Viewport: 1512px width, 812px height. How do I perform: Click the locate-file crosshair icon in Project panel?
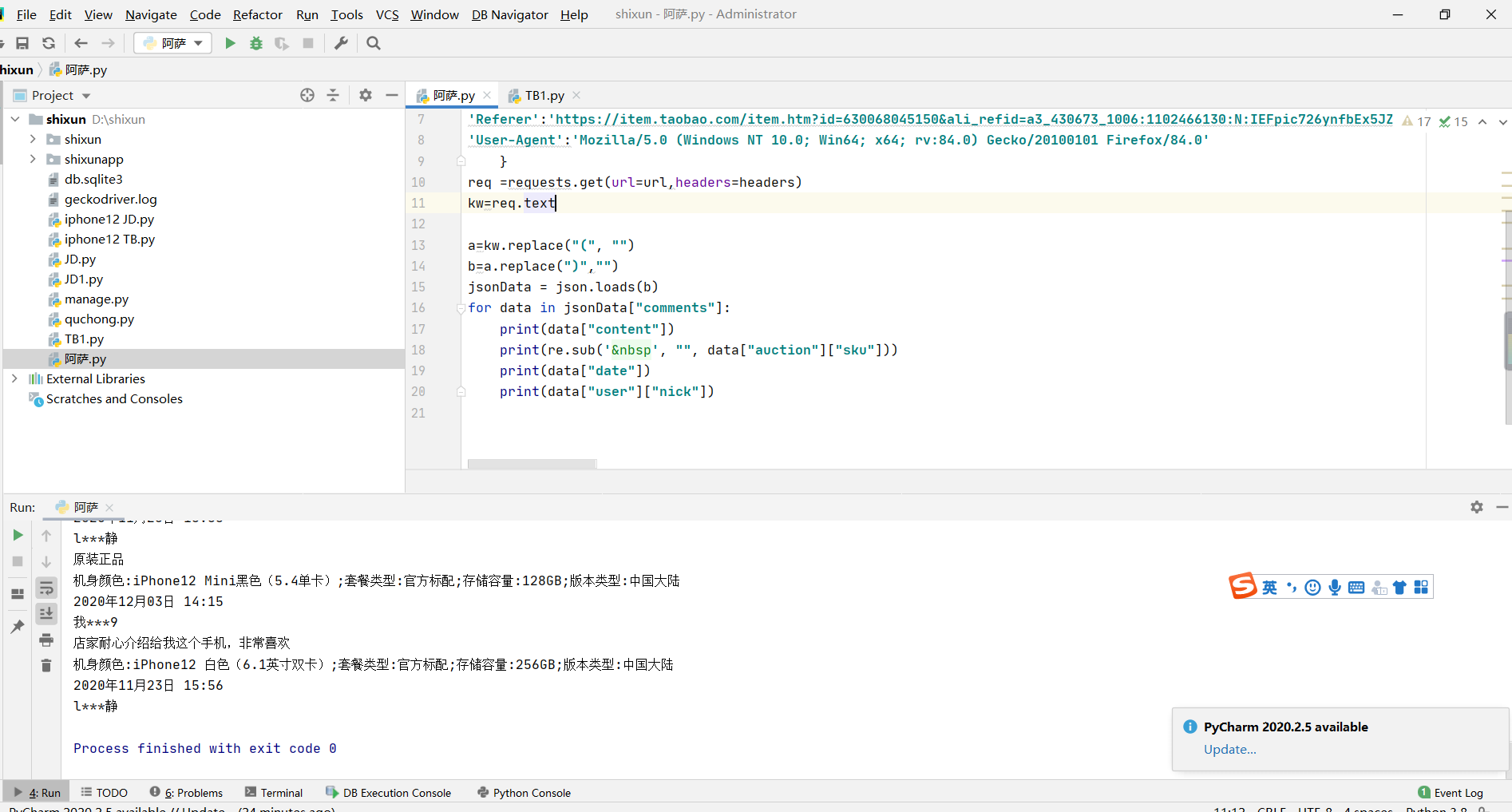307,95
